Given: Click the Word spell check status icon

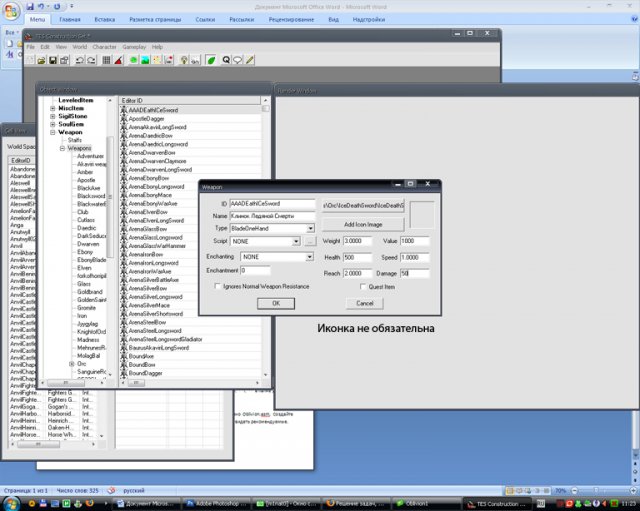Looking at the screenshot, I should point(111,491).
